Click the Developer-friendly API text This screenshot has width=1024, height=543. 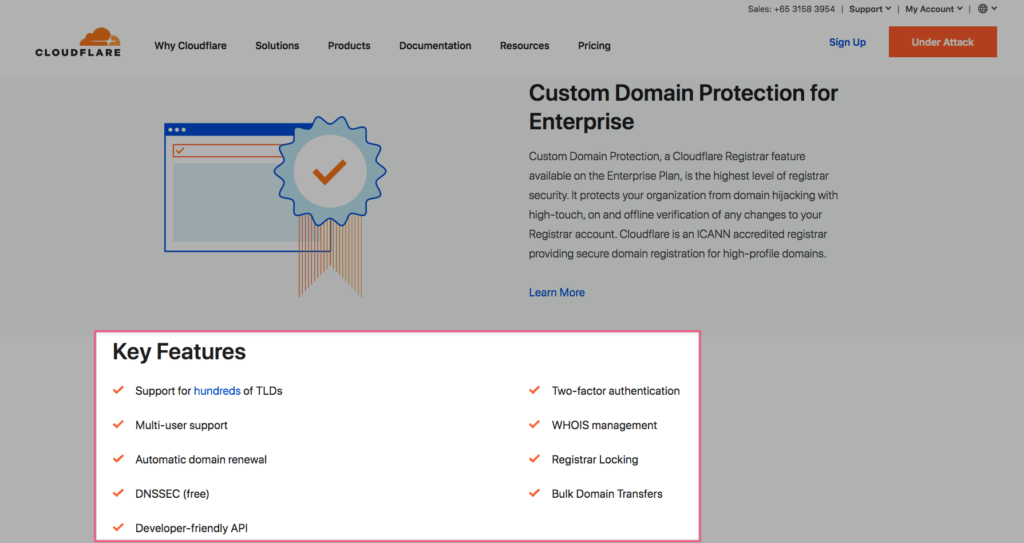[x=191, y=528]
